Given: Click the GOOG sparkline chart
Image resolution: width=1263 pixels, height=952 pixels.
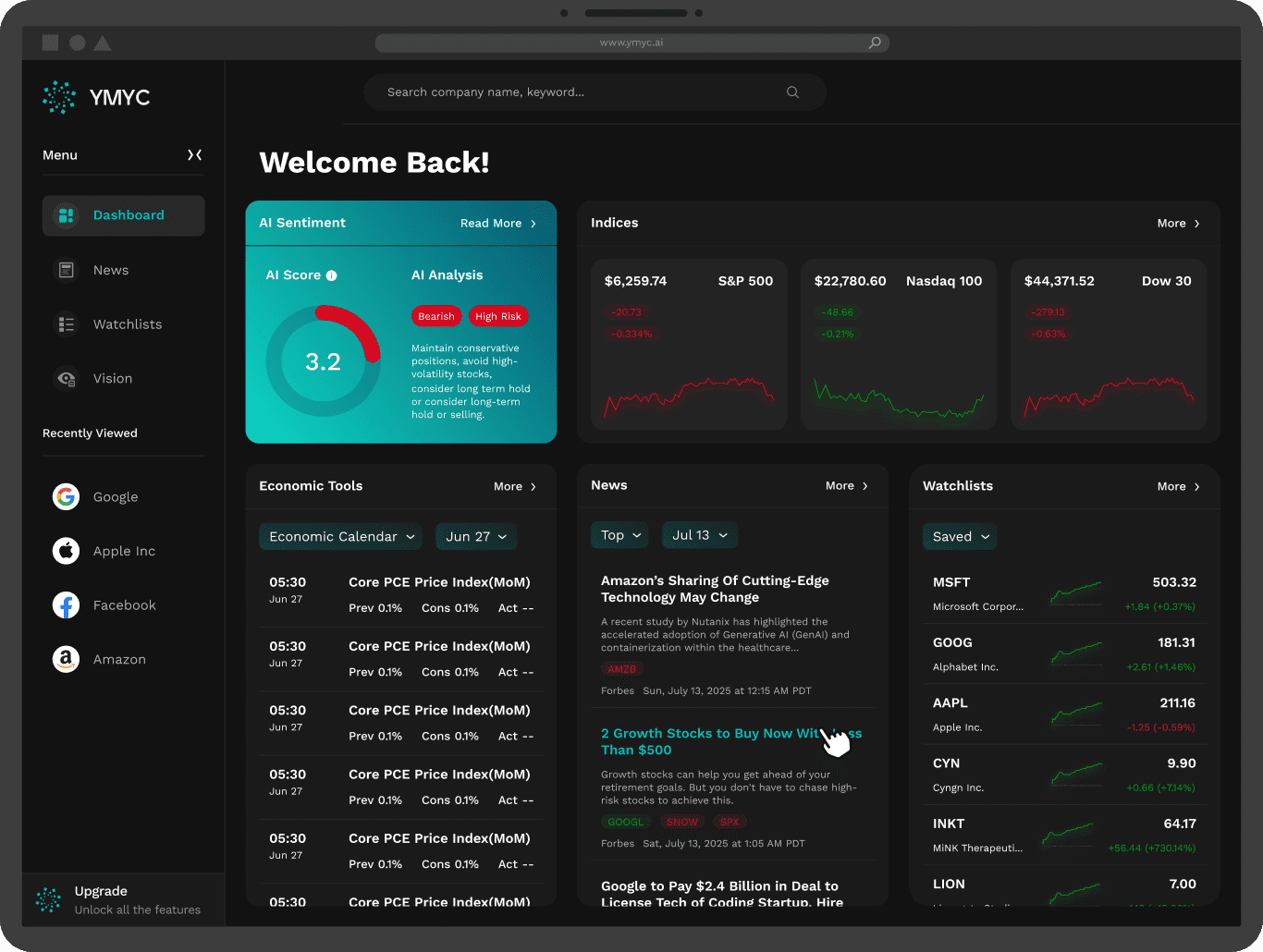Looking at the screenshot, I should (1076, 653).
